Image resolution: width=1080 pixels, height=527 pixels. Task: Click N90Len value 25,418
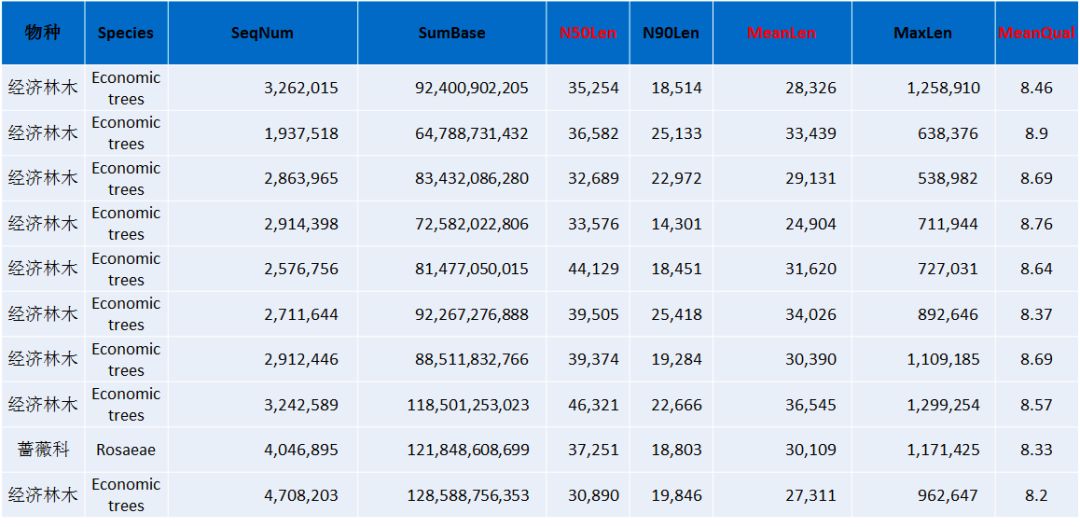point(677,314)
